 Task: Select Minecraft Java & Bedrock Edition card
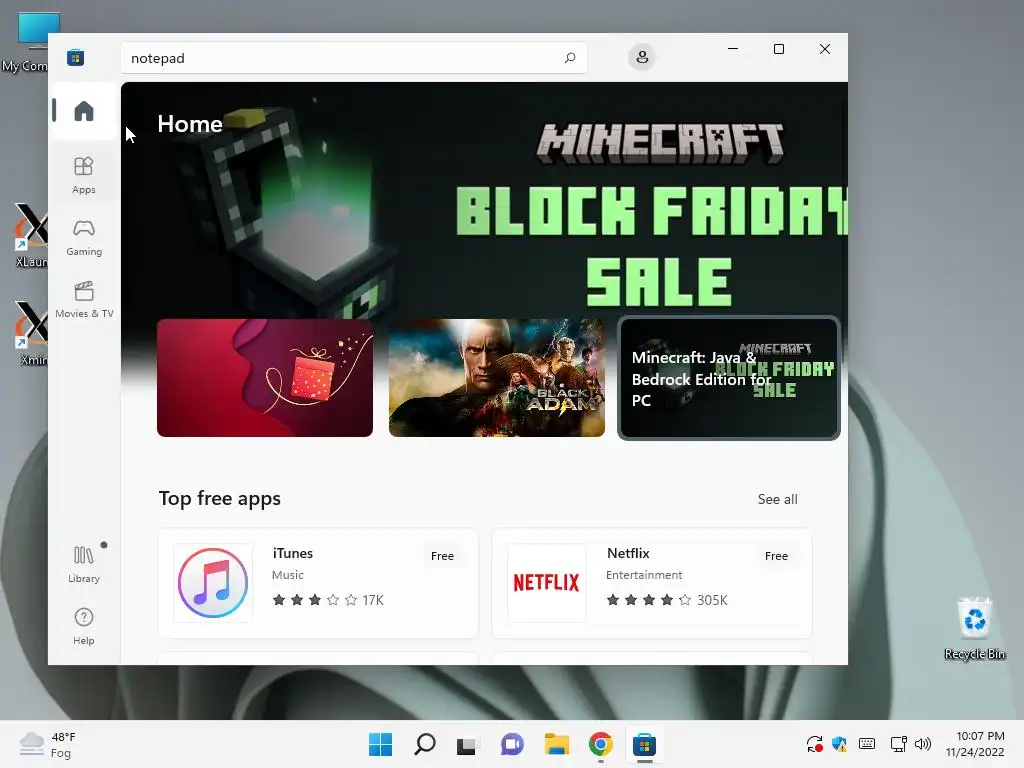(729, 378)
